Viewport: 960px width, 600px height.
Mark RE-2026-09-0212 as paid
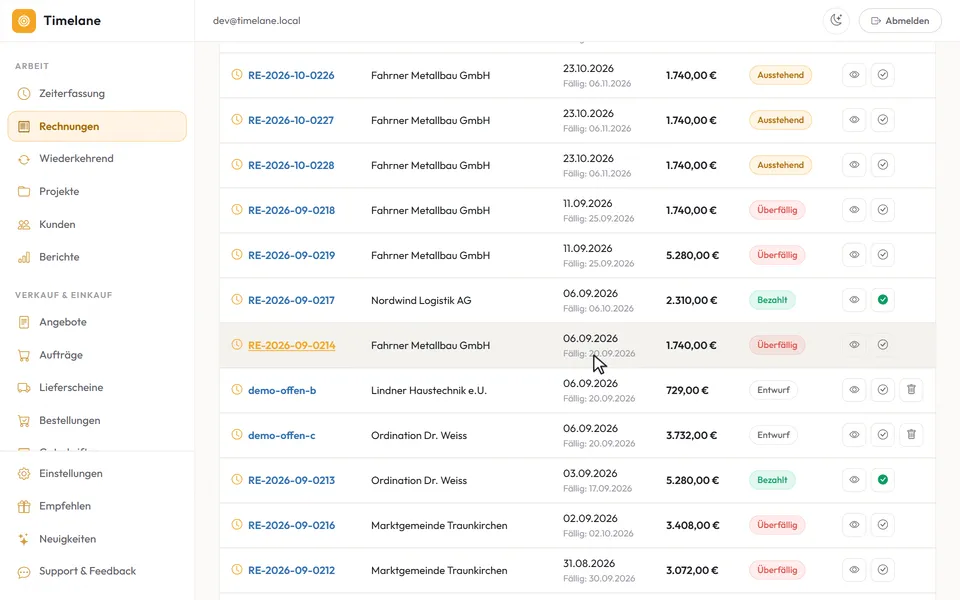point(883,570)
